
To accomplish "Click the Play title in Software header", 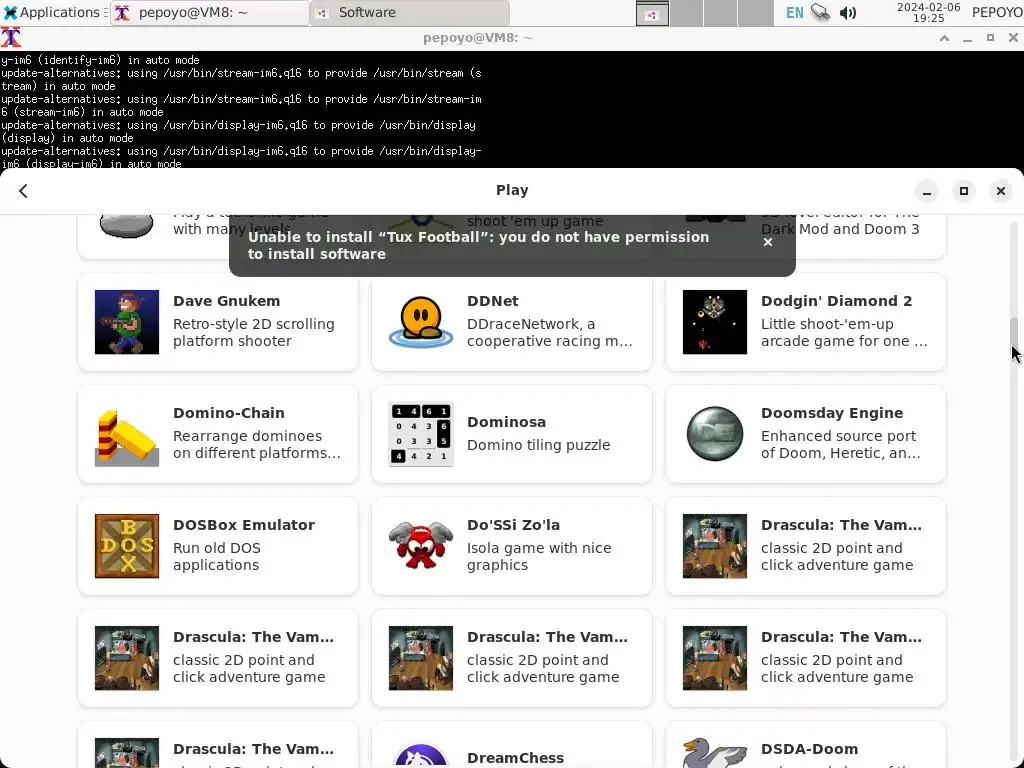I will tap(512, 190).
